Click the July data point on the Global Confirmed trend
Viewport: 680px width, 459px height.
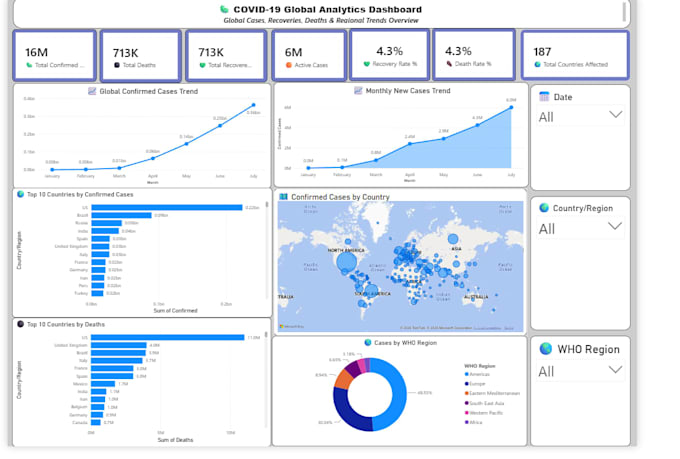click(254, 105)
